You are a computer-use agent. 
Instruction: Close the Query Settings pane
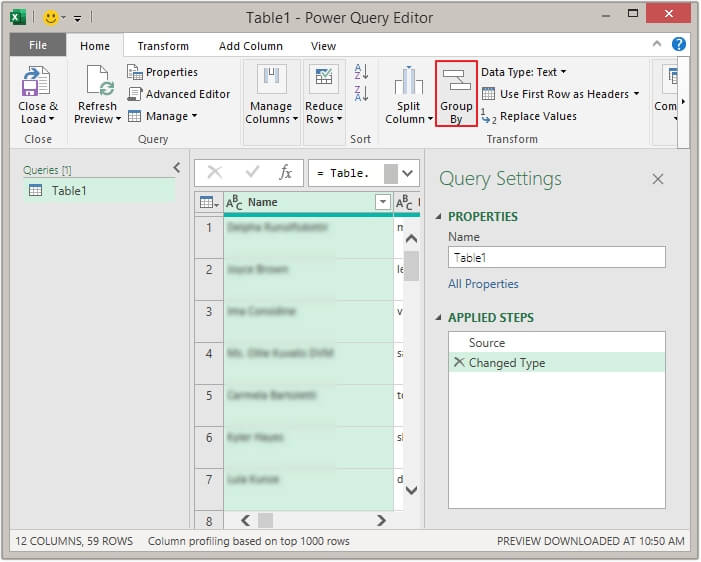[658, 179]
